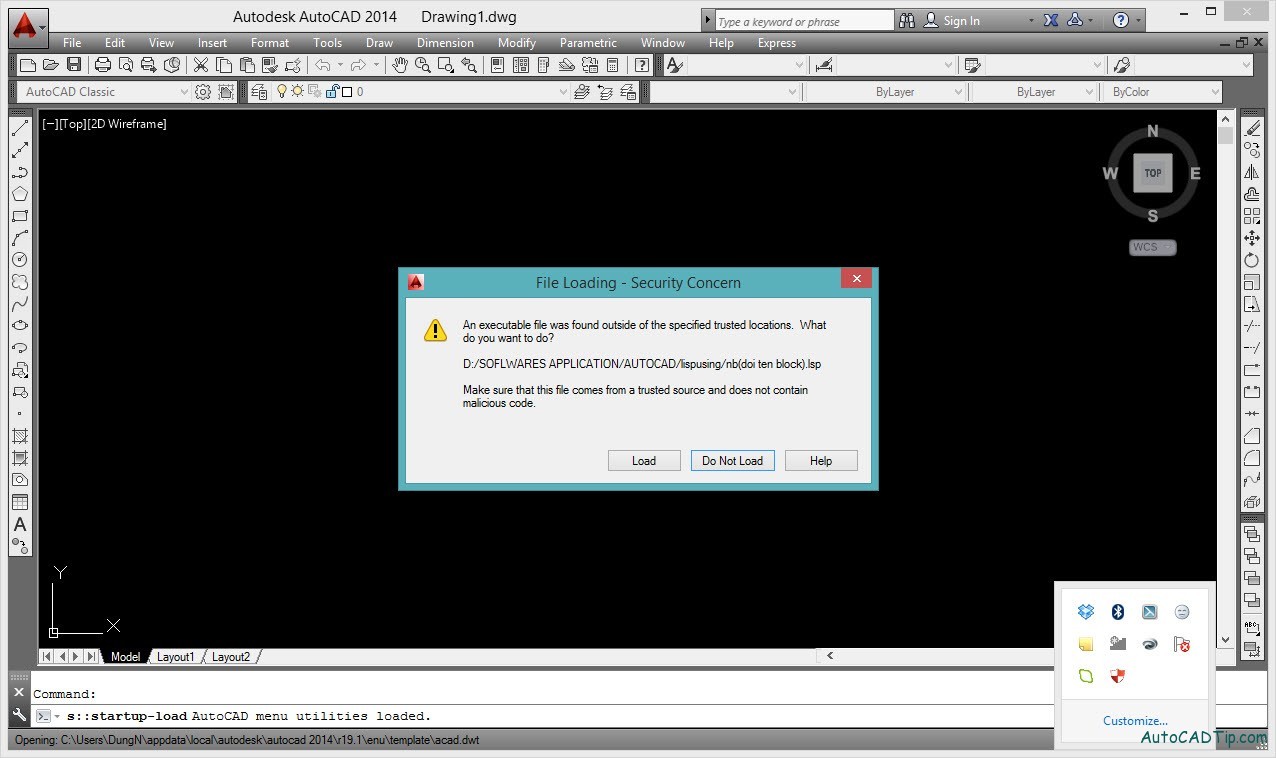The height and width of the screenshot is (758, 1276).
Task: Switch to the Layout2 tab
Action: point(231,657)
